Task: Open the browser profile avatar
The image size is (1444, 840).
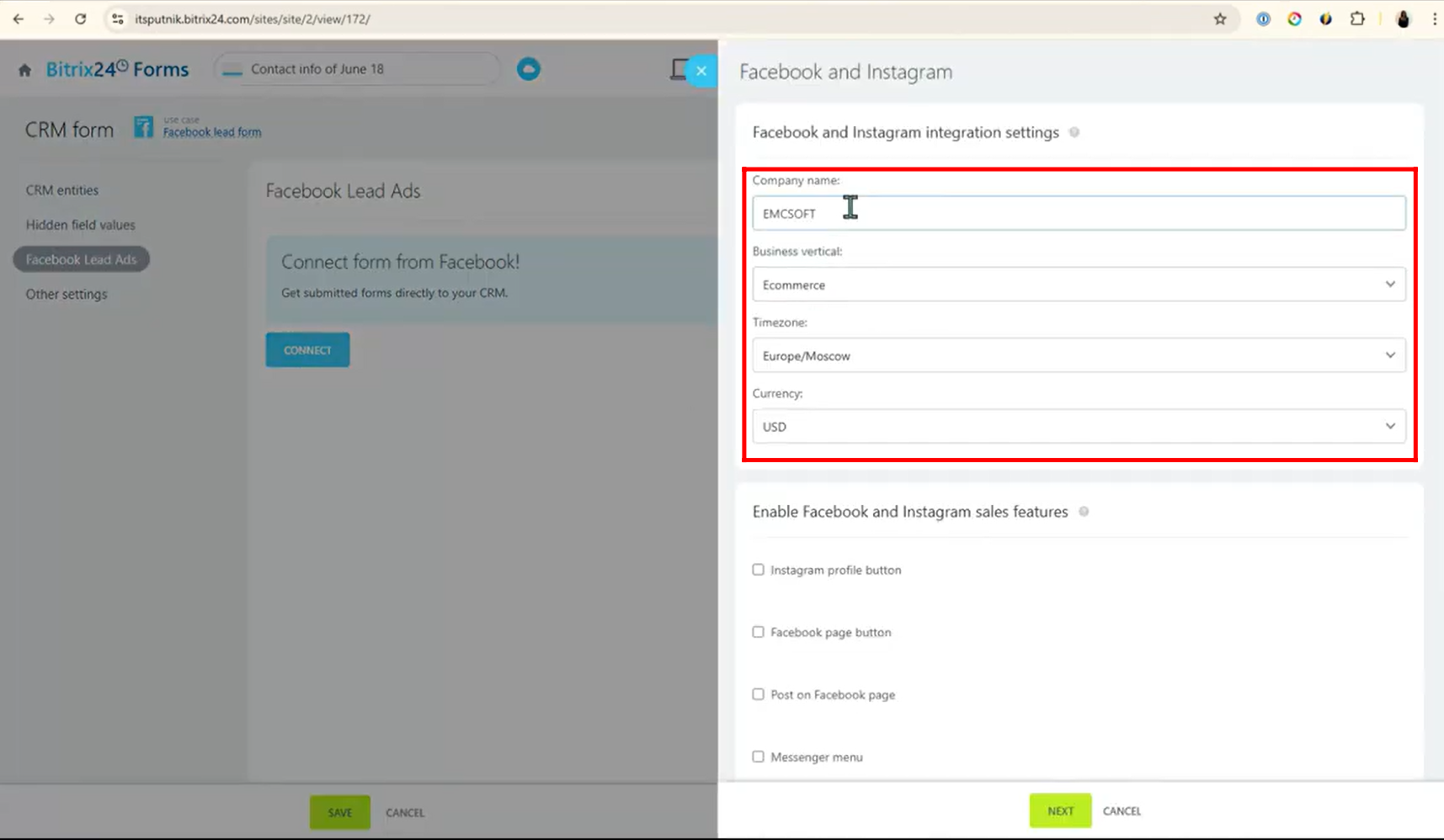Action: click(x=1403, y=19)
